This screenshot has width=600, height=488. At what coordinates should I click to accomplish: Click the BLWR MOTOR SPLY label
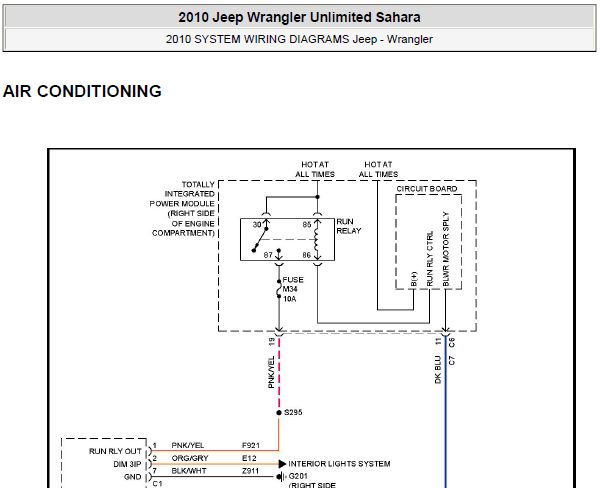click(x=446, y=249)
